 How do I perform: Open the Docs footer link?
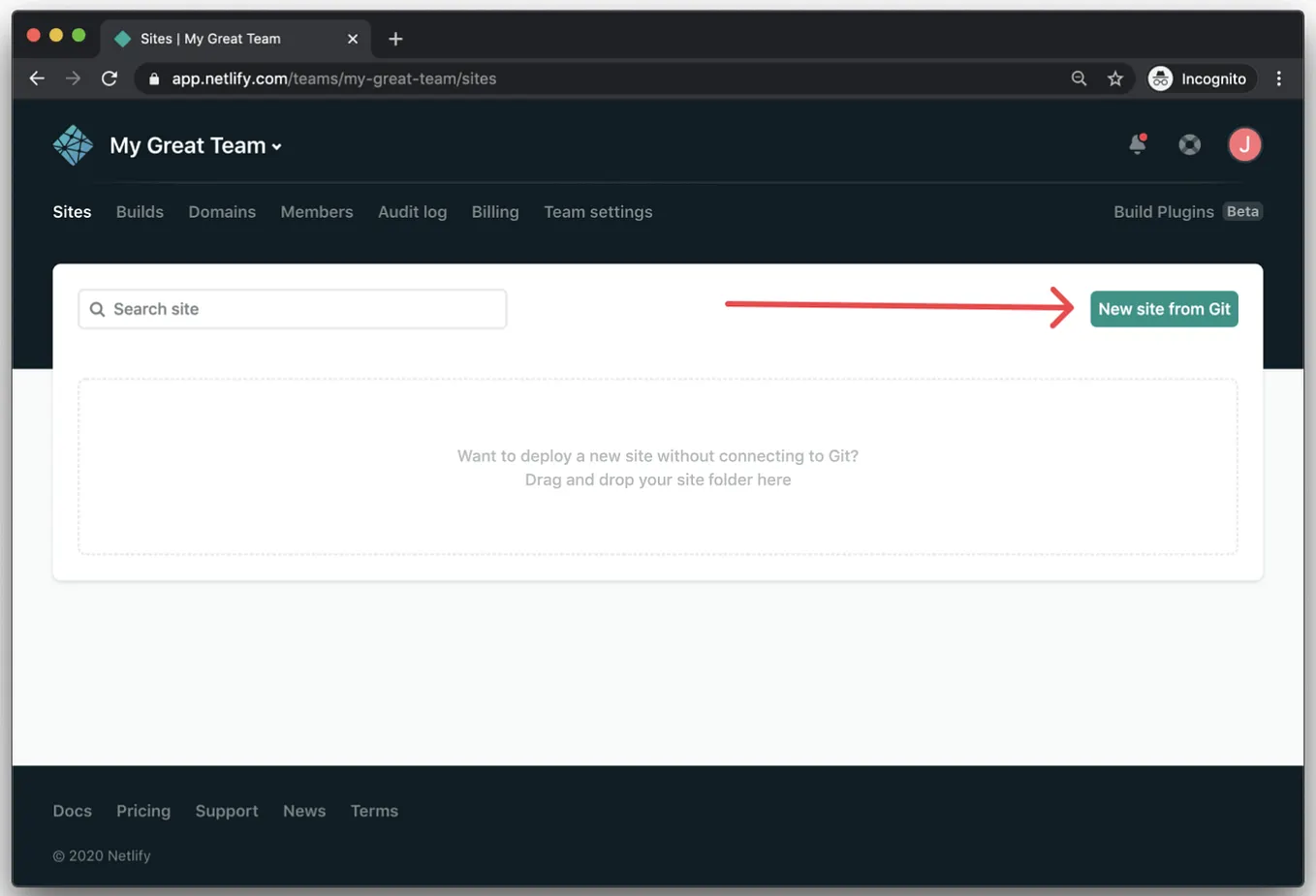[73, 811]
